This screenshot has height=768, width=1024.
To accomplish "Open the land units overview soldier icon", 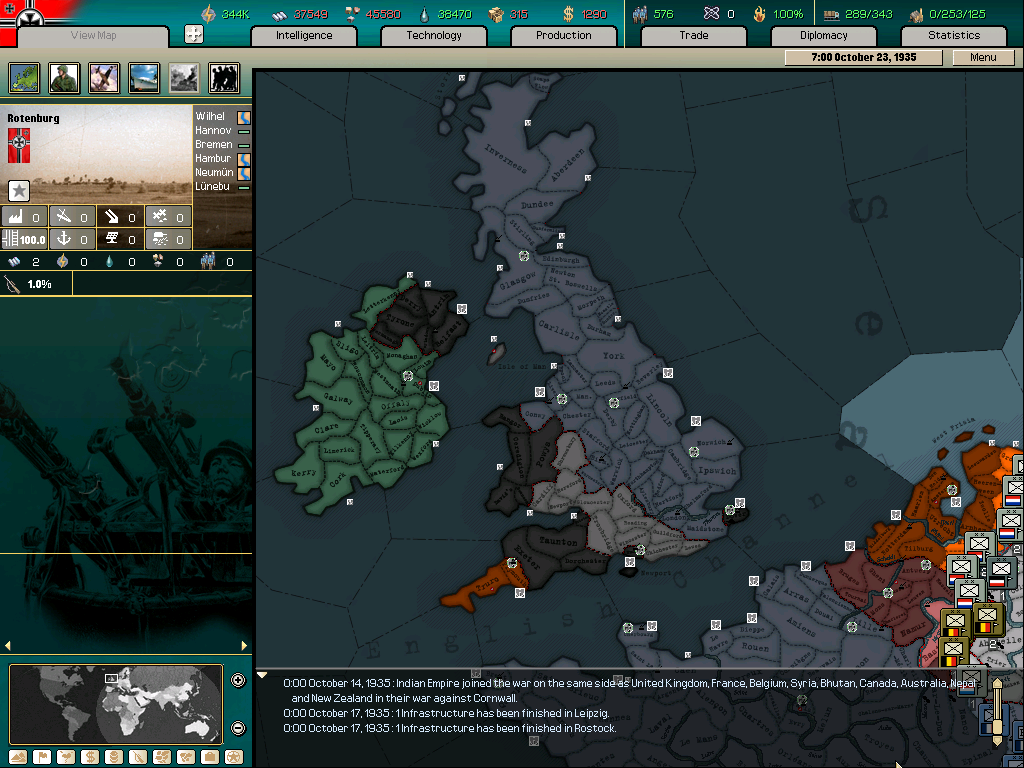I will coord(64,78).
